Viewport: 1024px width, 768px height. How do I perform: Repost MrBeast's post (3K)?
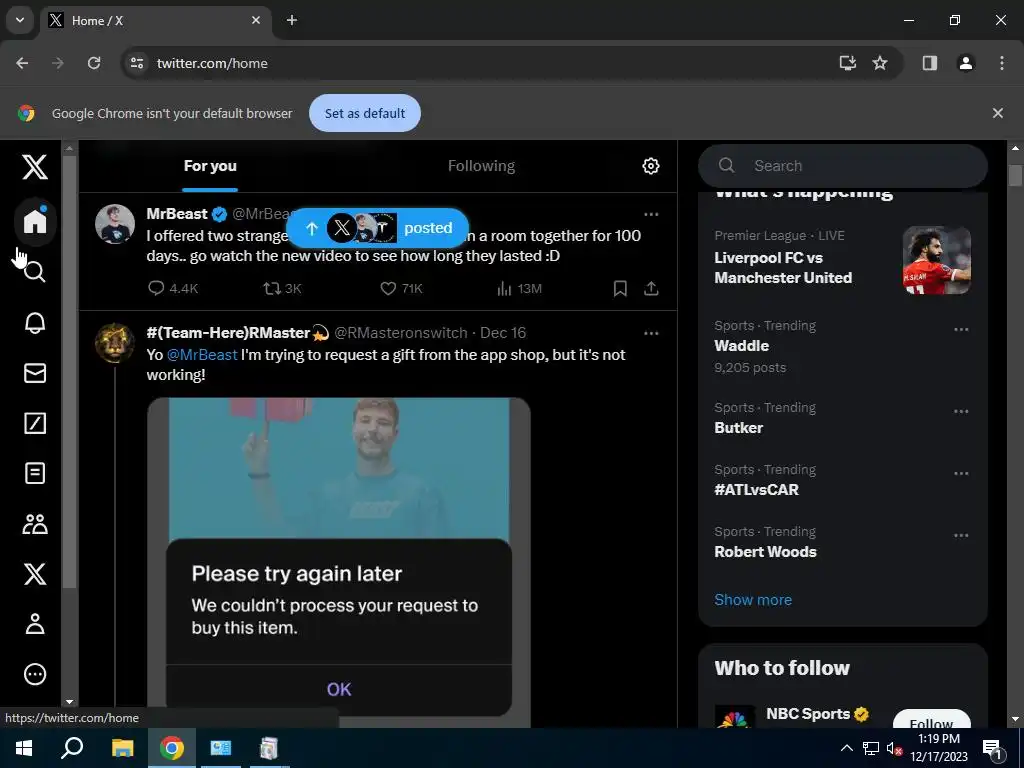coord(282,288)
